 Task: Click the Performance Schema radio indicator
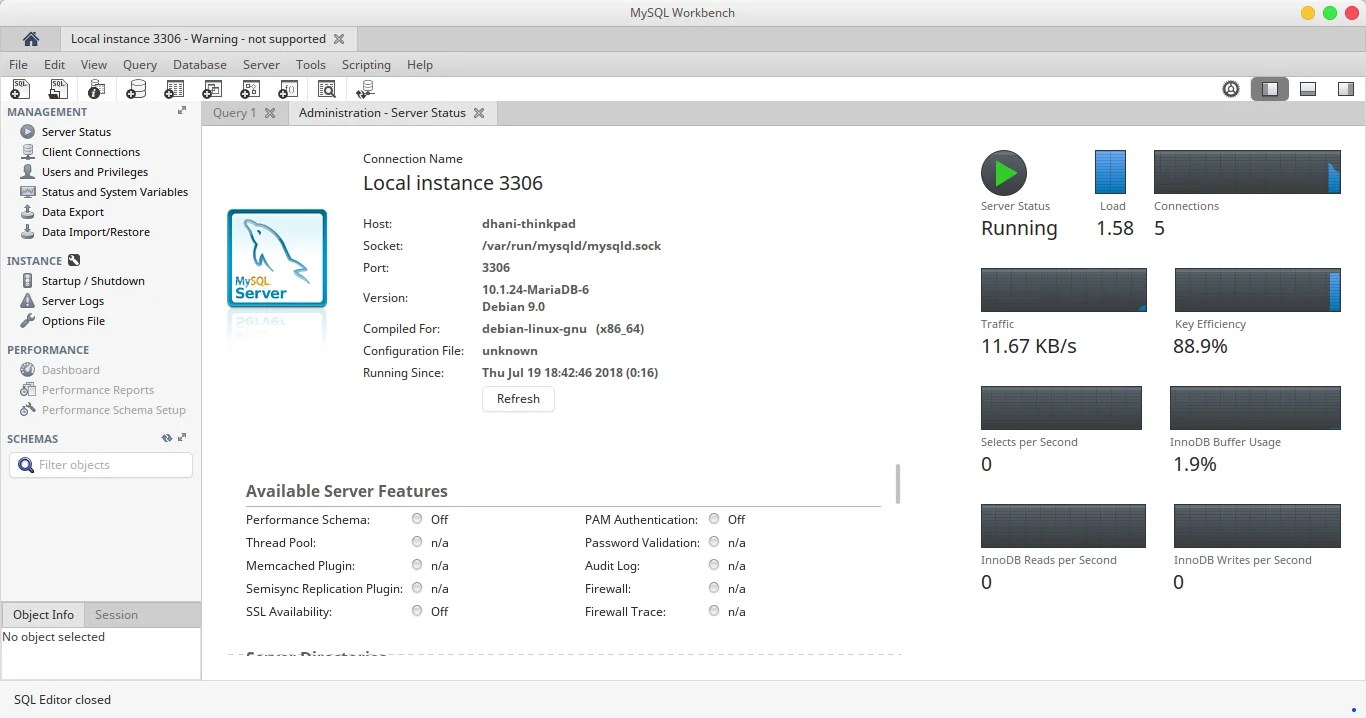[417, 519]
